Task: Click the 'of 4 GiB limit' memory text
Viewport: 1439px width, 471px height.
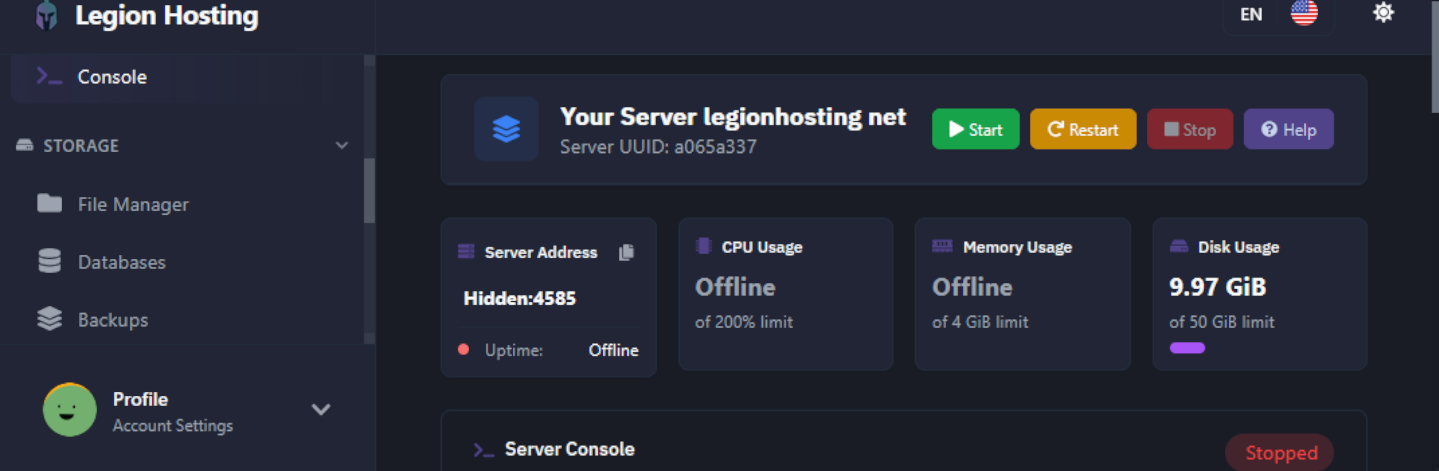Action: click(980, 322)
